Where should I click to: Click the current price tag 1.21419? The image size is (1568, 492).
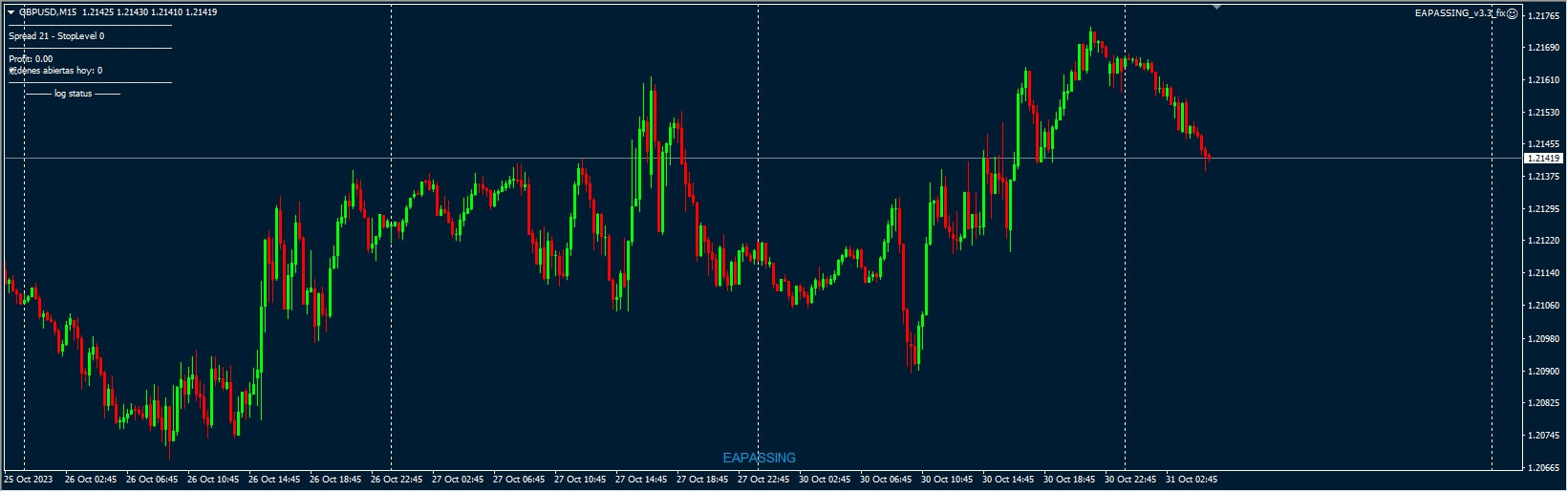tap(1543, 159)
